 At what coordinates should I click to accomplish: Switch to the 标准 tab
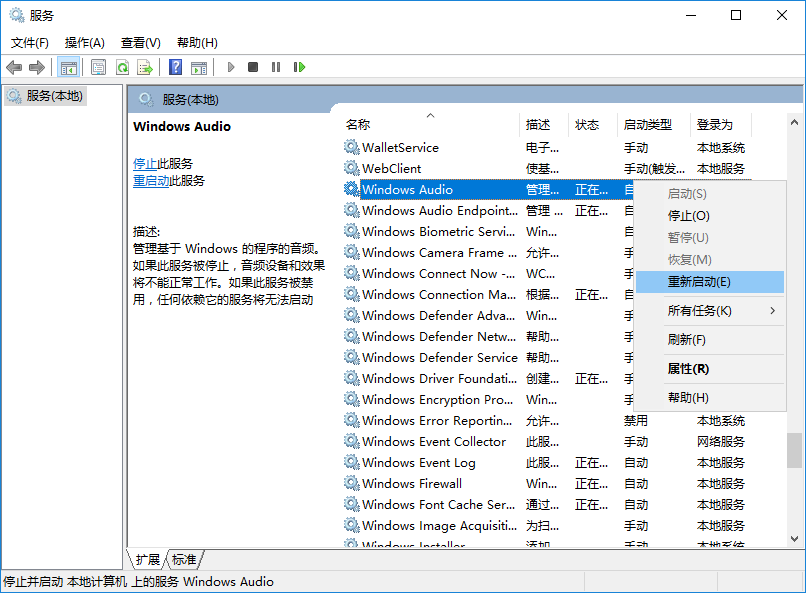[184, 559]
